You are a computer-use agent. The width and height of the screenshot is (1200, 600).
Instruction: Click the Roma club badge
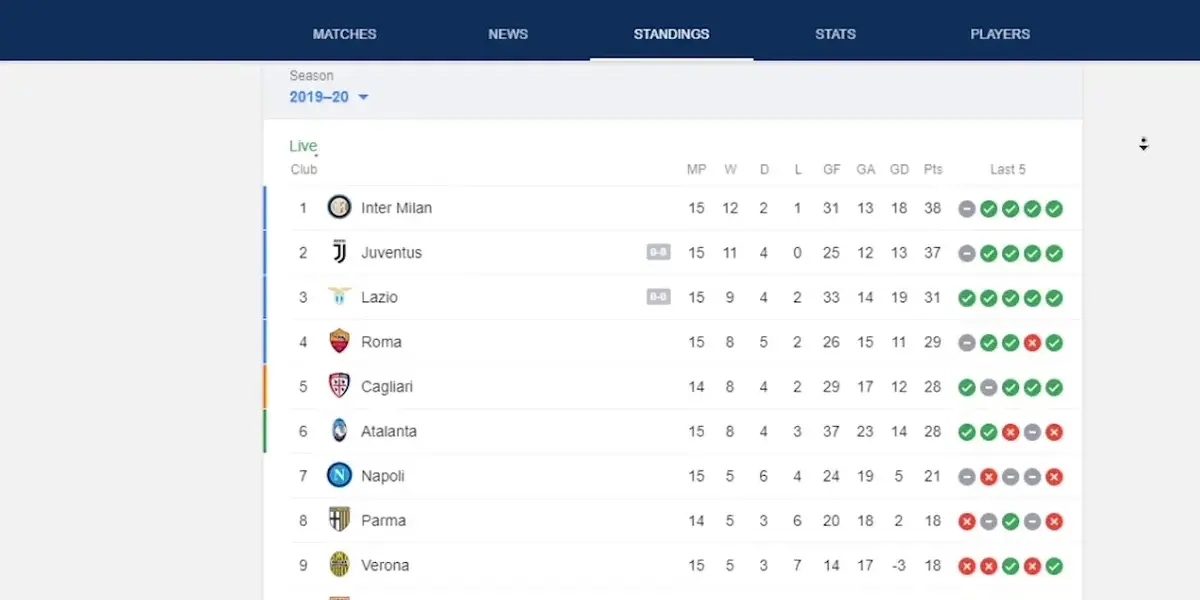click(339, 342)
